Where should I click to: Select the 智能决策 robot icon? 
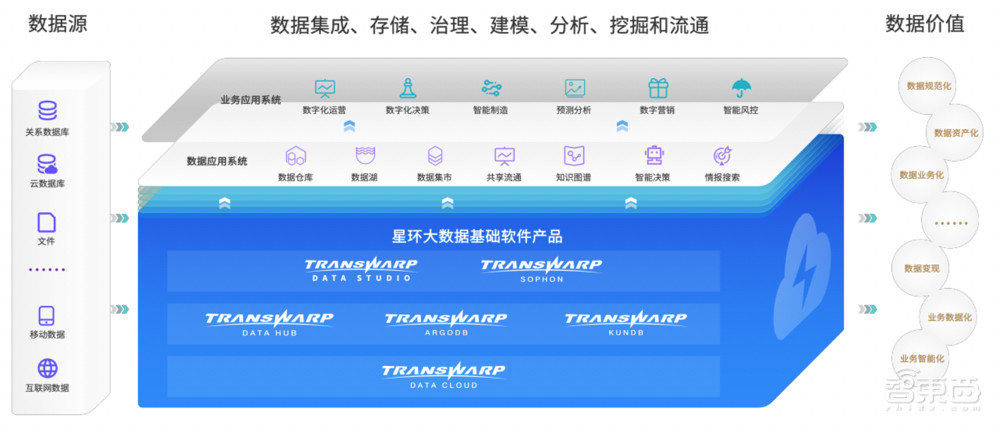pyautogui.click(x=655, y=156)
